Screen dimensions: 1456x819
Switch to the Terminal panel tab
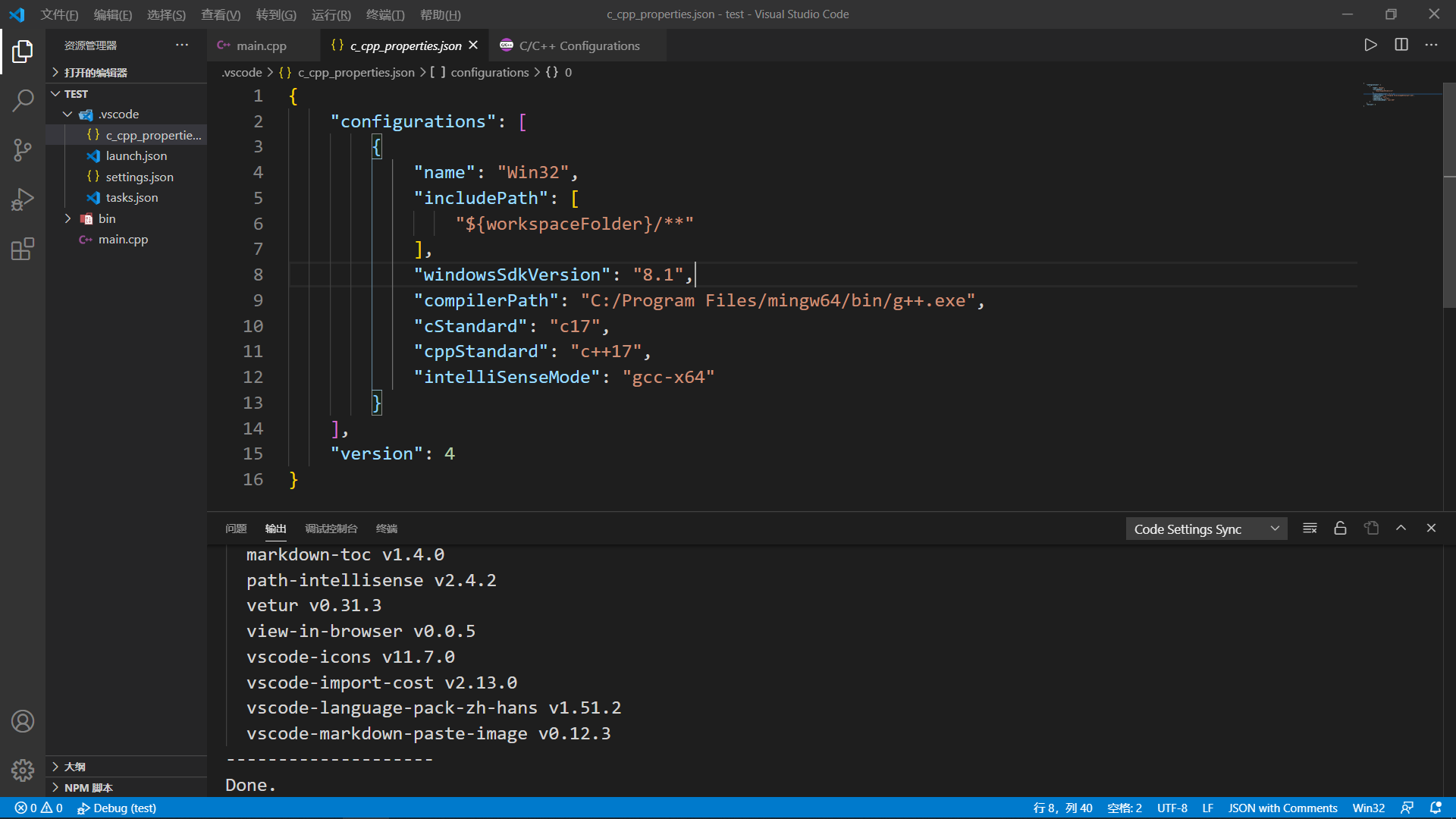coord(387,529)
